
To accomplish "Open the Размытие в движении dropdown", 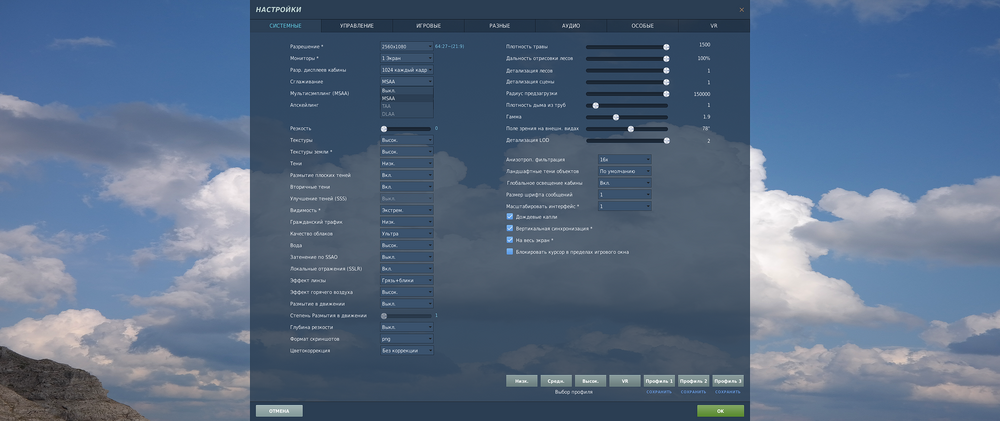I will click(x=407, y=304).
